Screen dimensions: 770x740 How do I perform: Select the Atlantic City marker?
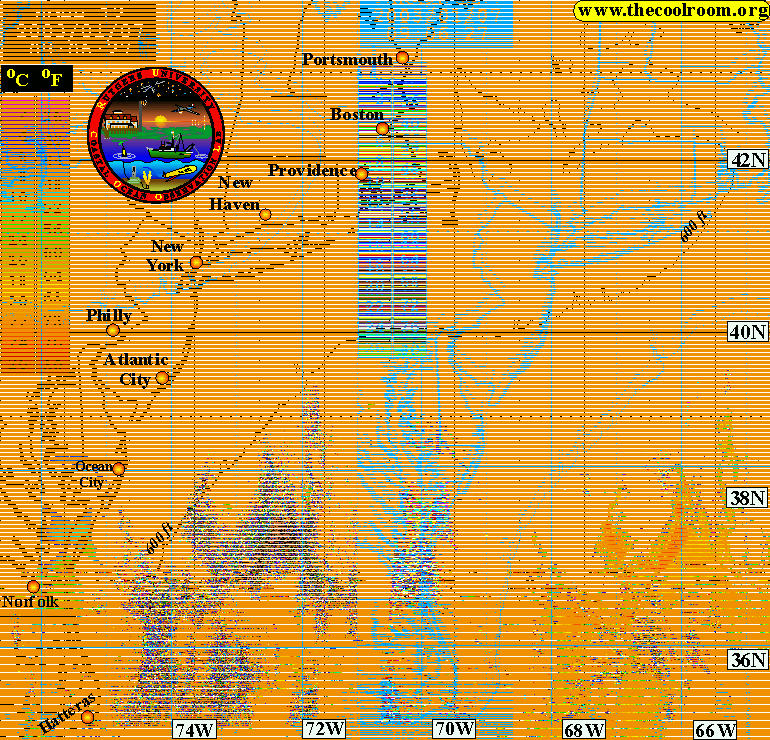[162, 378]
